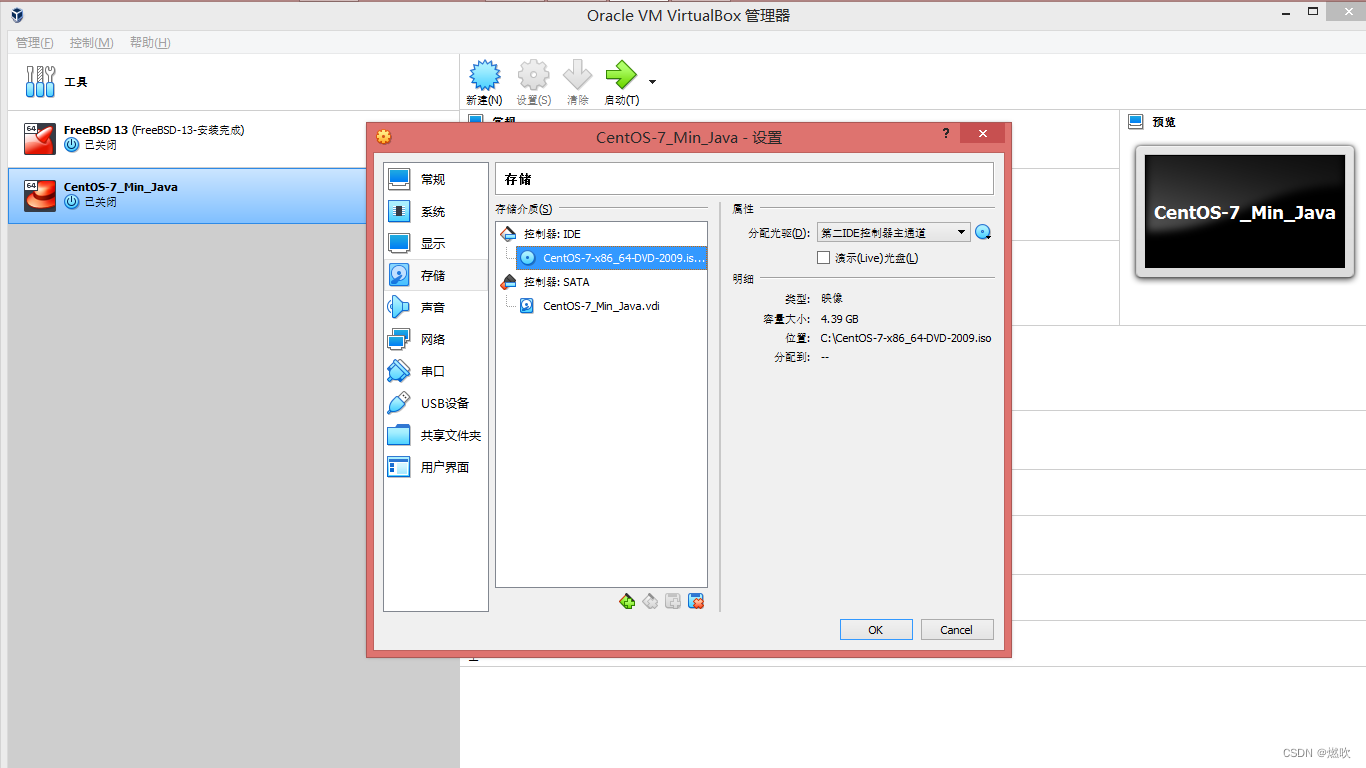
Task: Click the Cancel button
Action: (956, 630)
